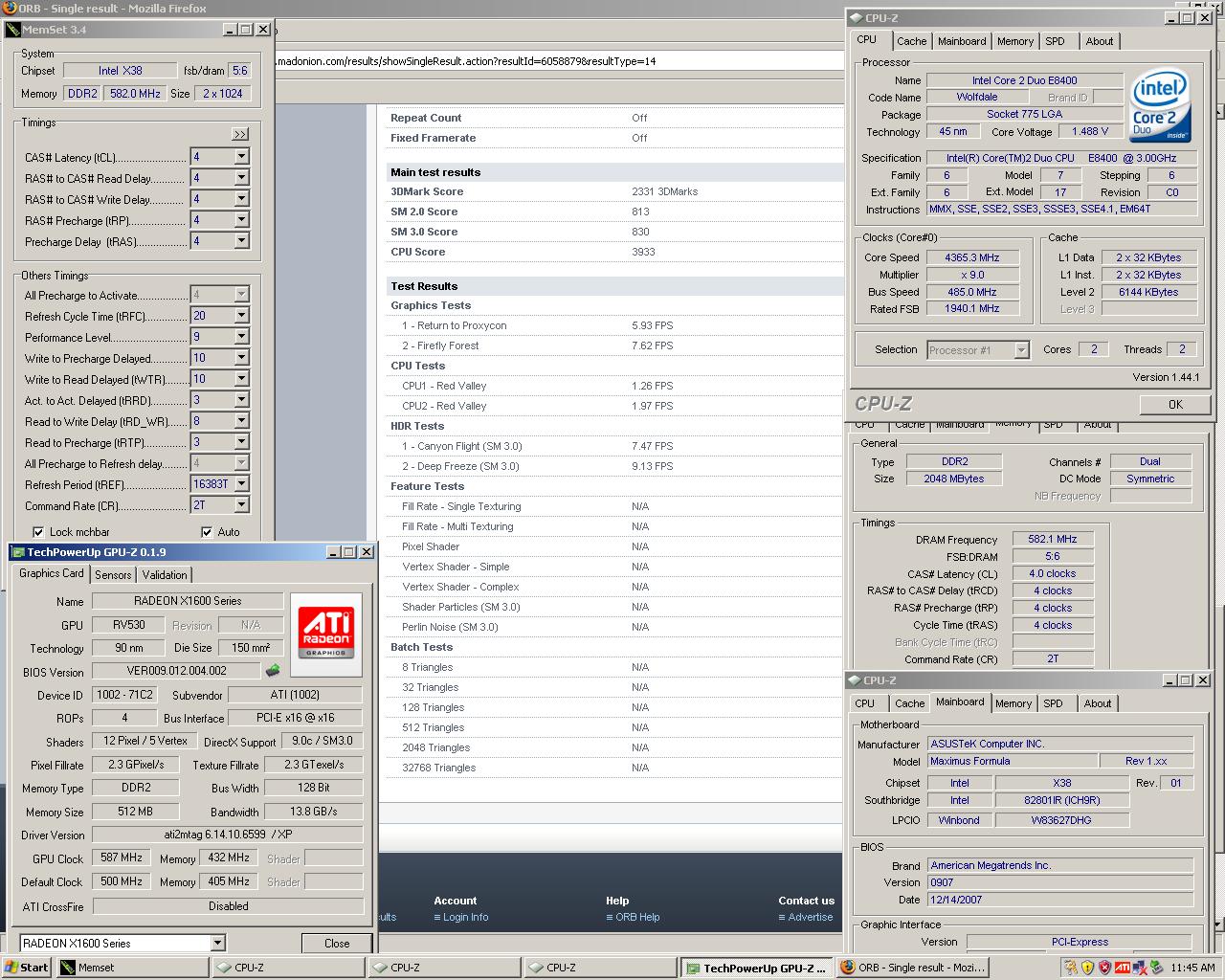Click the GPU-Z title bar icon
This screenshot has height=980, width=1225.
click(x=17, y=552)
